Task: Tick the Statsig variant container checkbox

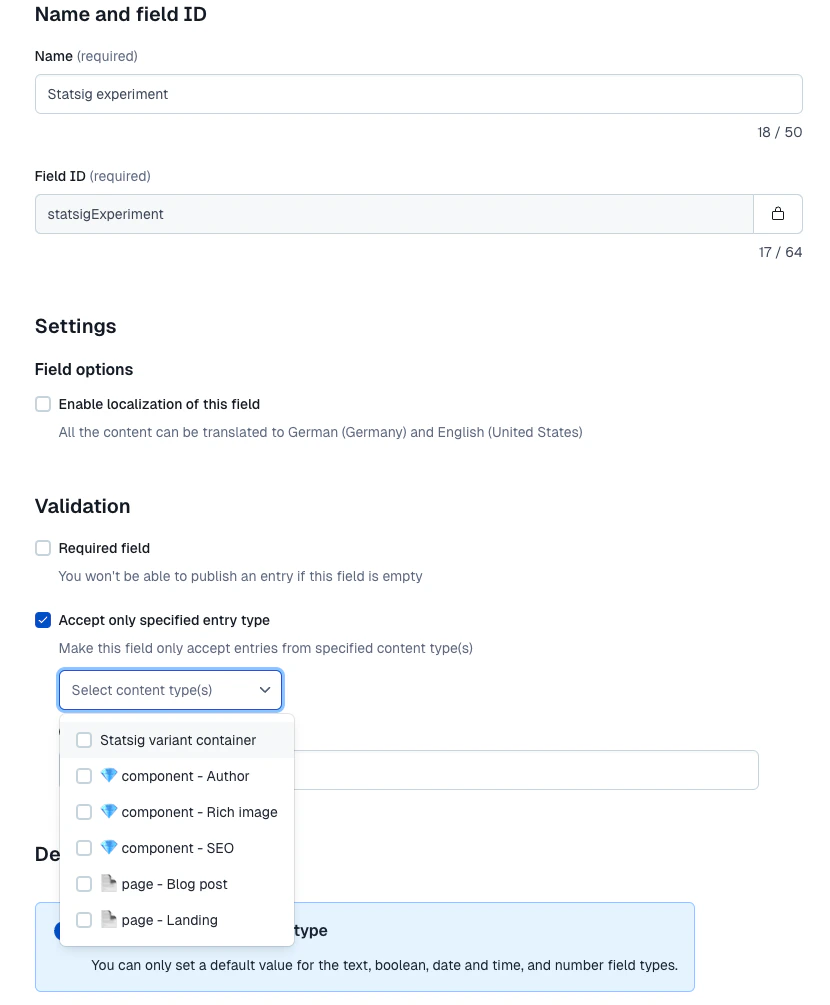Action: click(x=84, y=740)
